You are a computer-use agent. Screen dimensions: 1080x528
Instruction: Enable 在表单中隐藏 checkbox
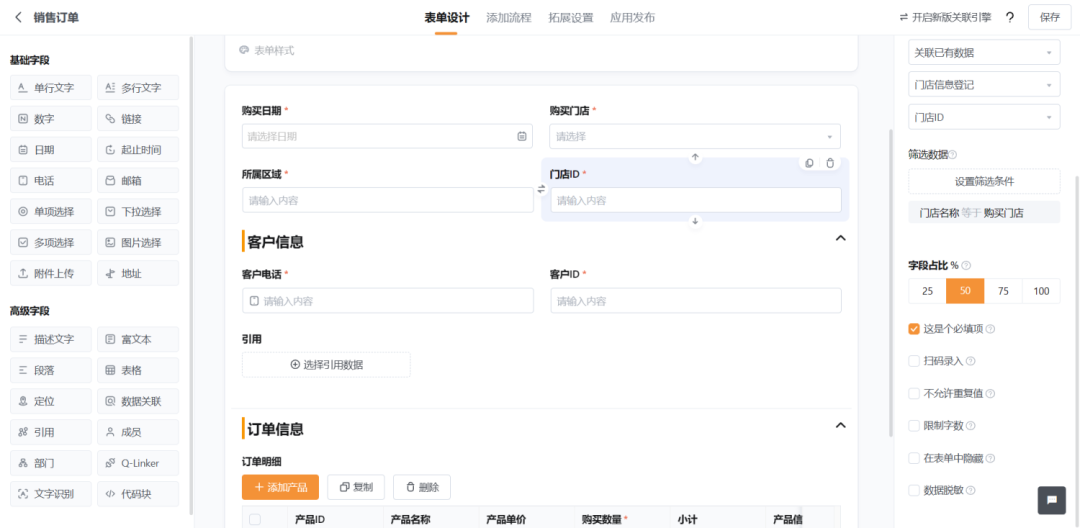(x=914, y=458)
